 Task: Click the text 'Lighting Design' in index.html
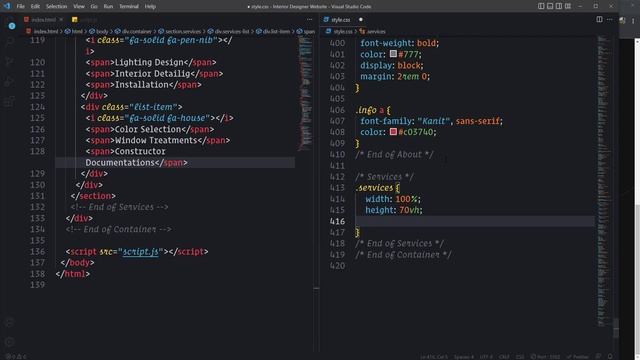tap(149, 62)
